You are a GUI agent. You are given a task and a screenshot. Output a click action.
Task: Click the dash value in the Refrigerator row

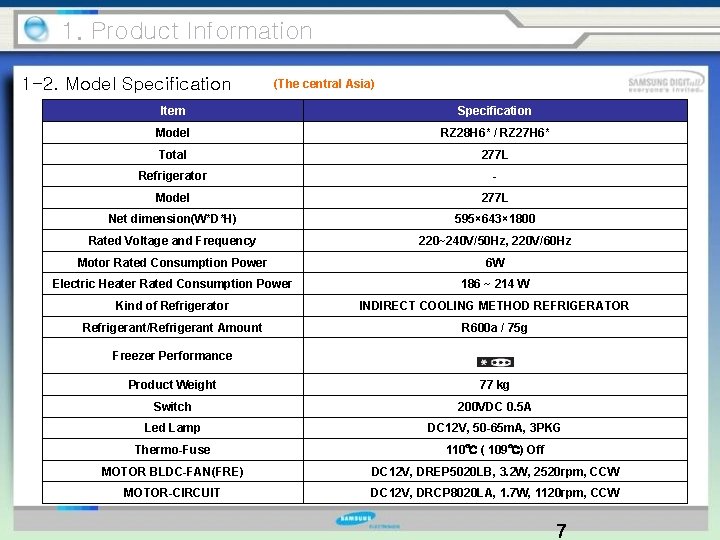(494, 176)
